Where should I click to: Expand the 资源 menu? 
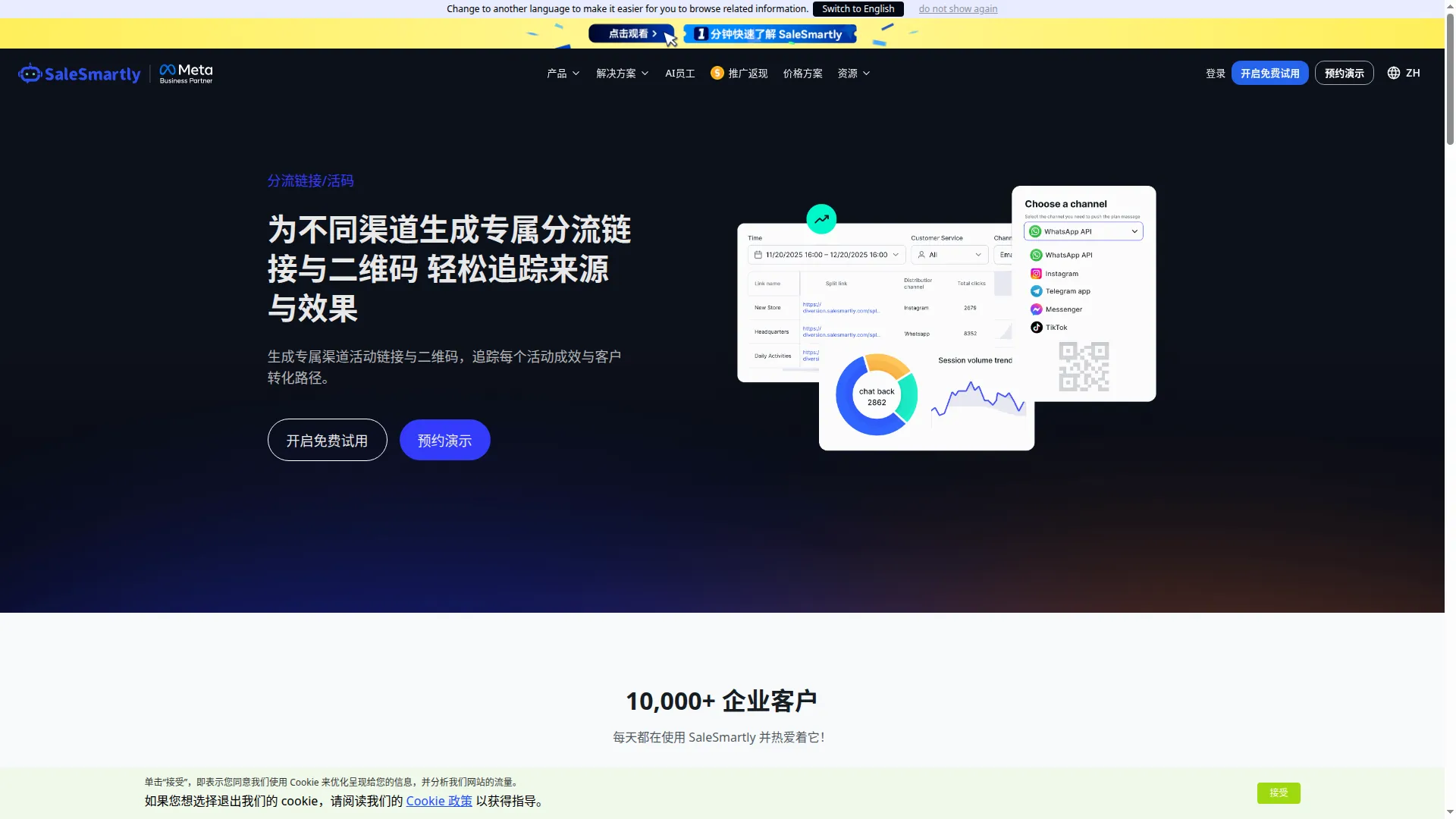854,74
